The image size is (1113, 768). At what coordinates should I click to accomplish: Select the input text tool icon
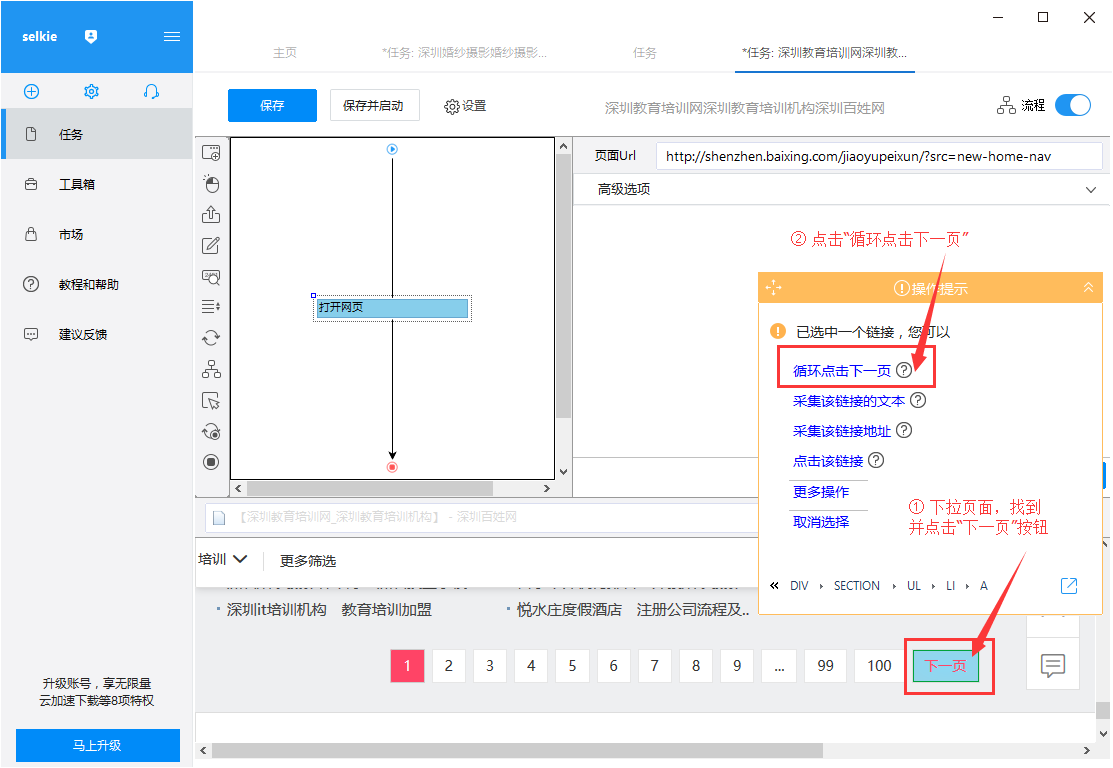[211, 246]
